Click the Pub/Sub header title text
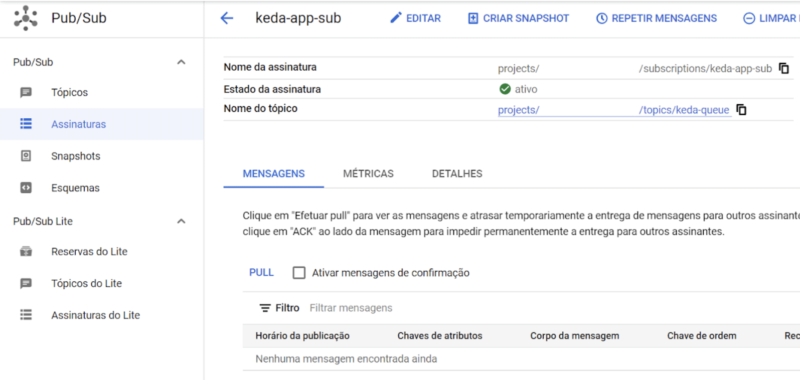800x380 pixels. coord(79,18)
